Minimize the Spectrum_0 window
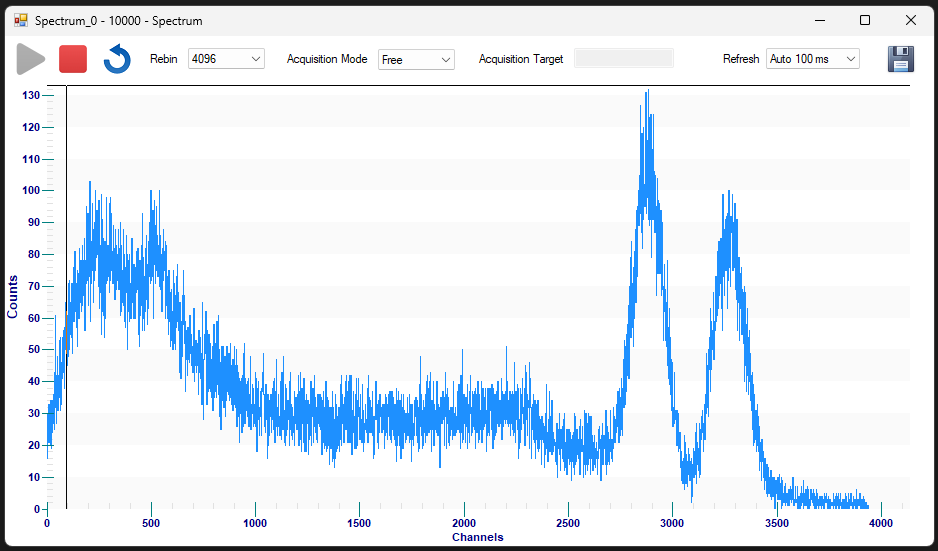This screenshot has height=551, width=938. 820,20
